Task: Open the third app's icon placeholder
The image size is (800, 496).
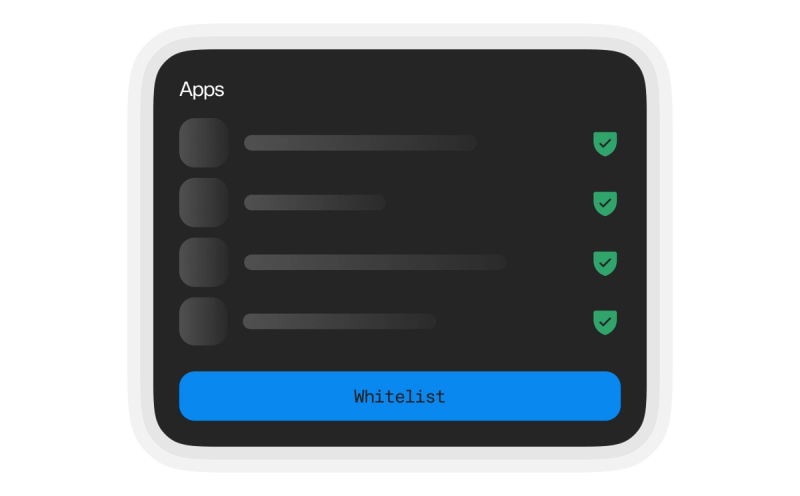Action: coord(204,262)
